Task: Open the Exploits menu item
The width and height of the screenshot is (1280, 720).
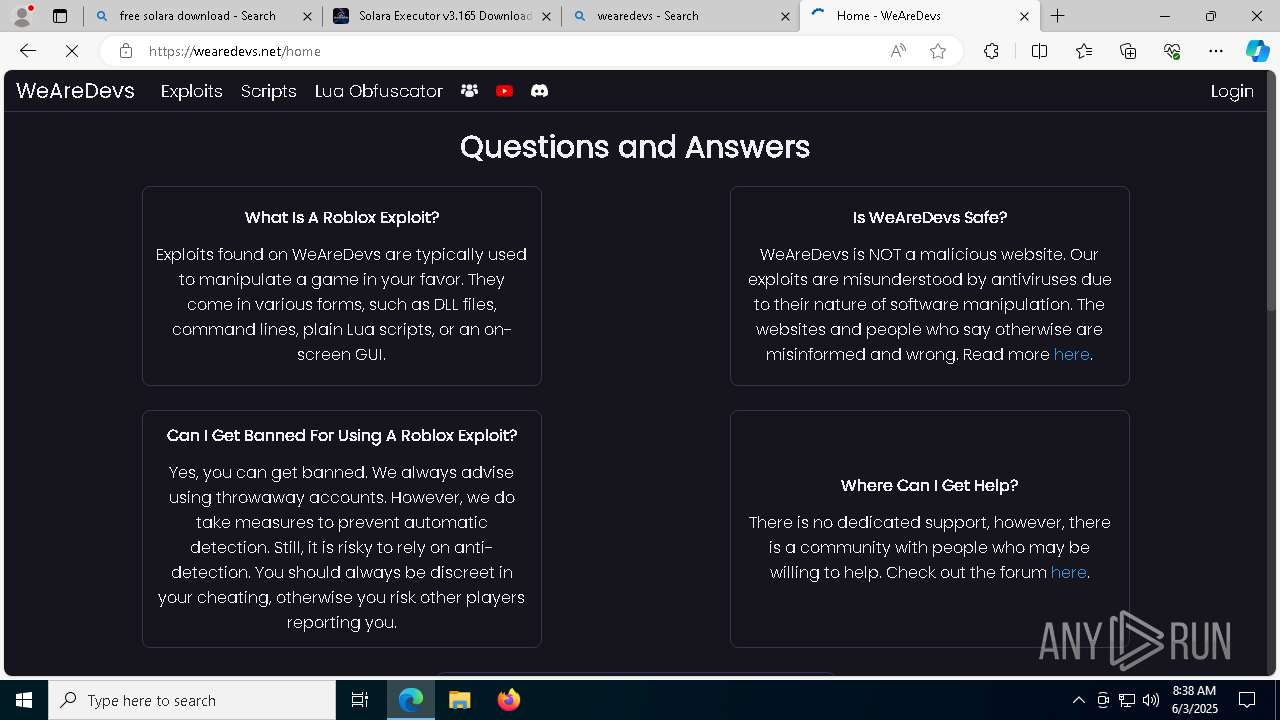Action: (191, 91)
